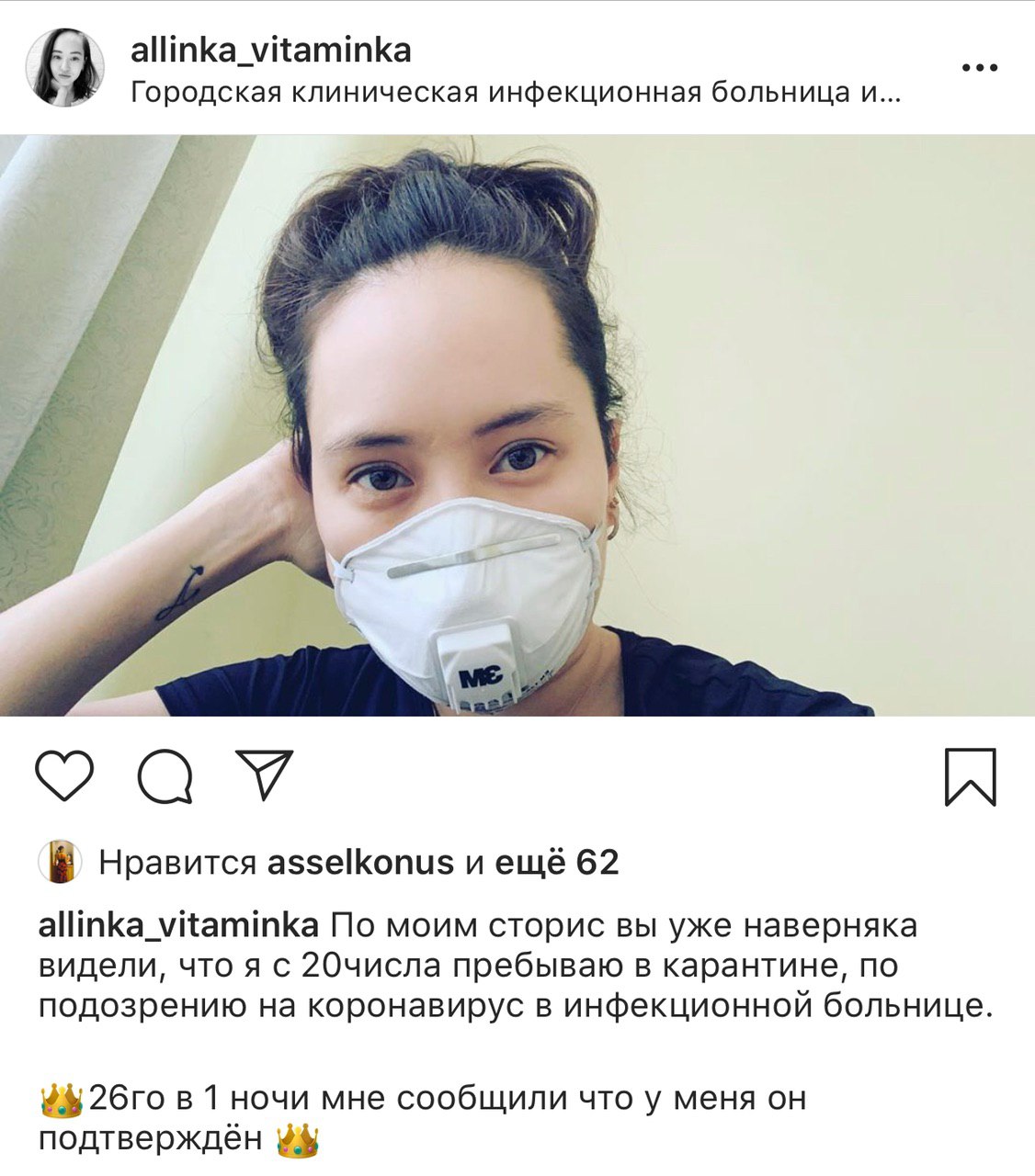The image size is (1035, 1176).
Task: Open the asselkonus liker profile
Action: pyautogui.click(x=359, y=863)
